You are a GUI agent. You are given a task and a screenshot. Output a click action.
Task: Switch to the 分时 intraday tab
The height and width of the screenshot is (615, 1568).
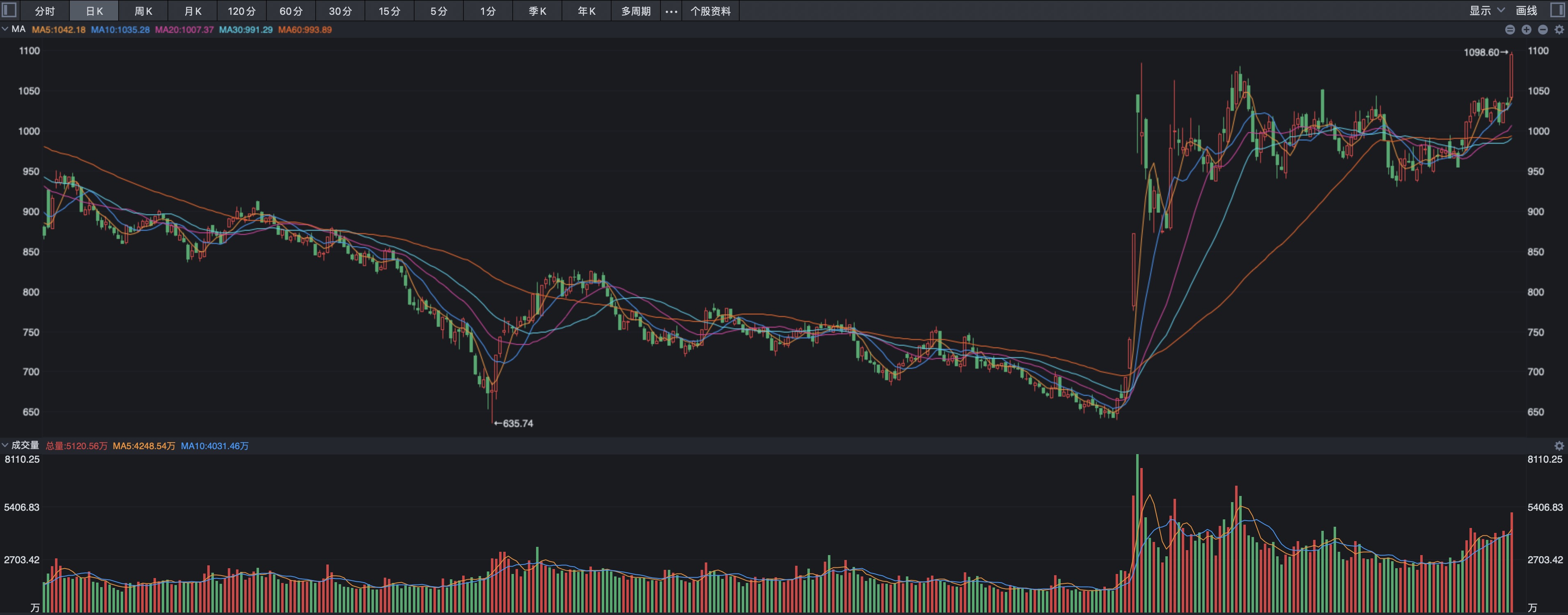(x=44, y=11)
